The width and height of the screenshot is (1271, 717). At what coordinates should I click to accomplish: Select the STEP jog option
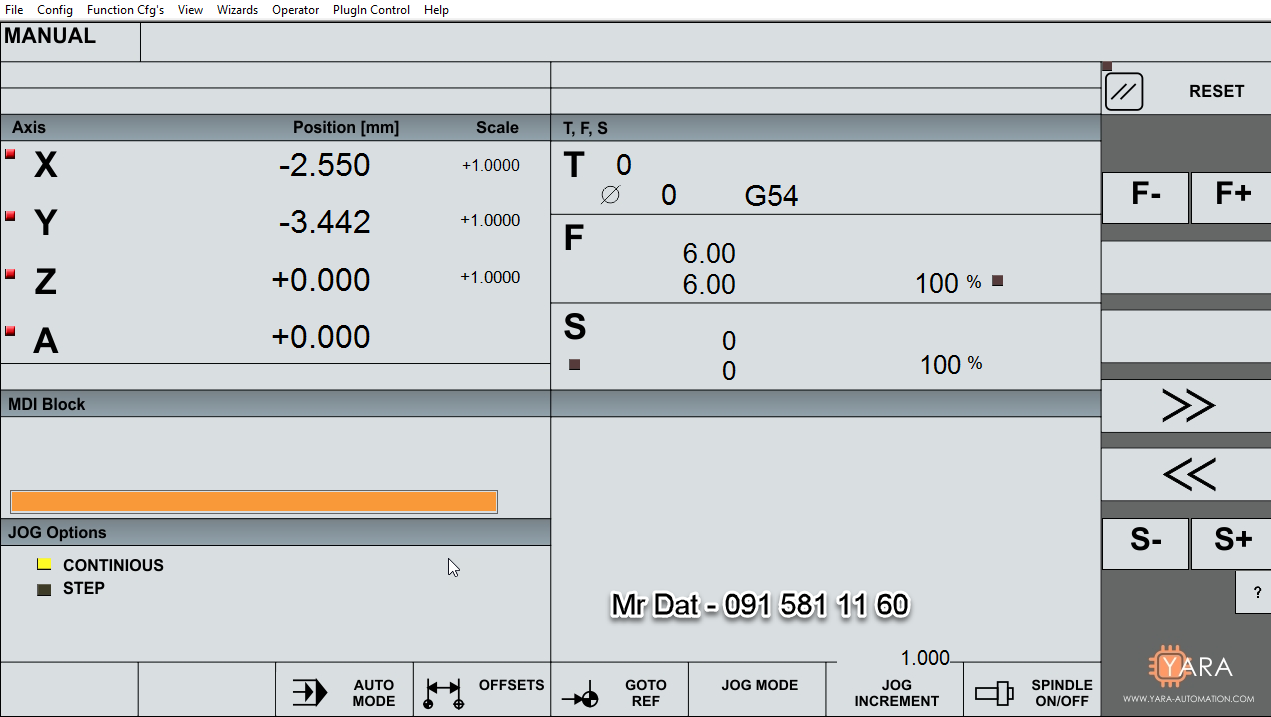tap(44, 589)
